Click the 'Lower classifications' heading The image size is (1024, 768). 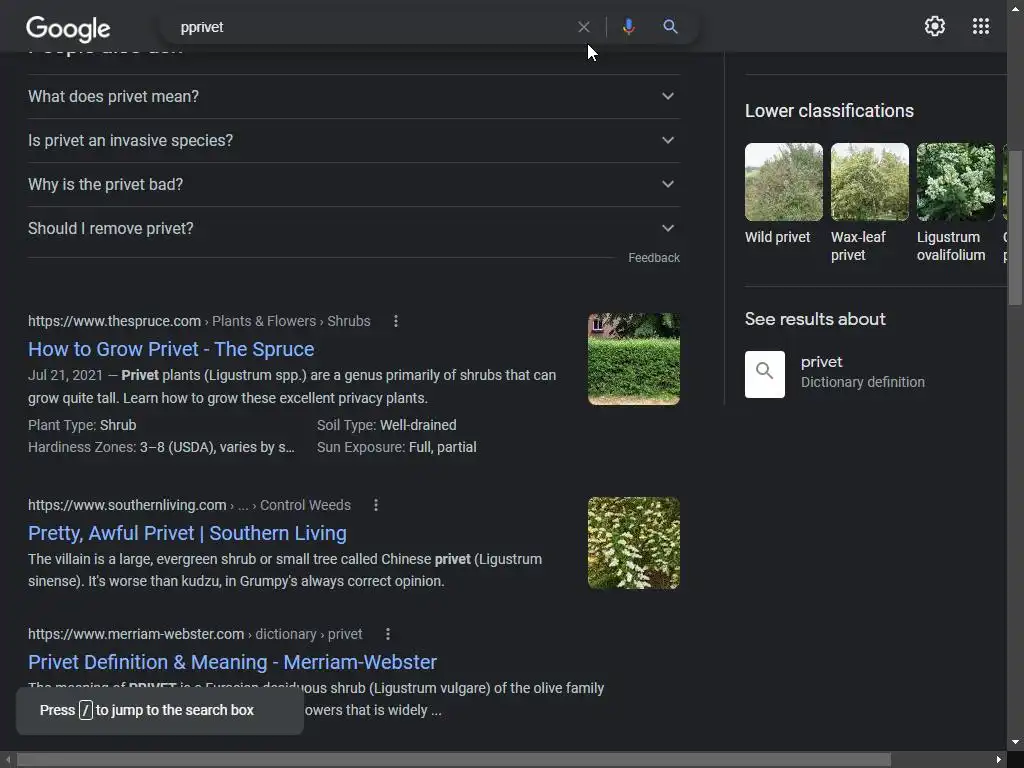[829, 111]
